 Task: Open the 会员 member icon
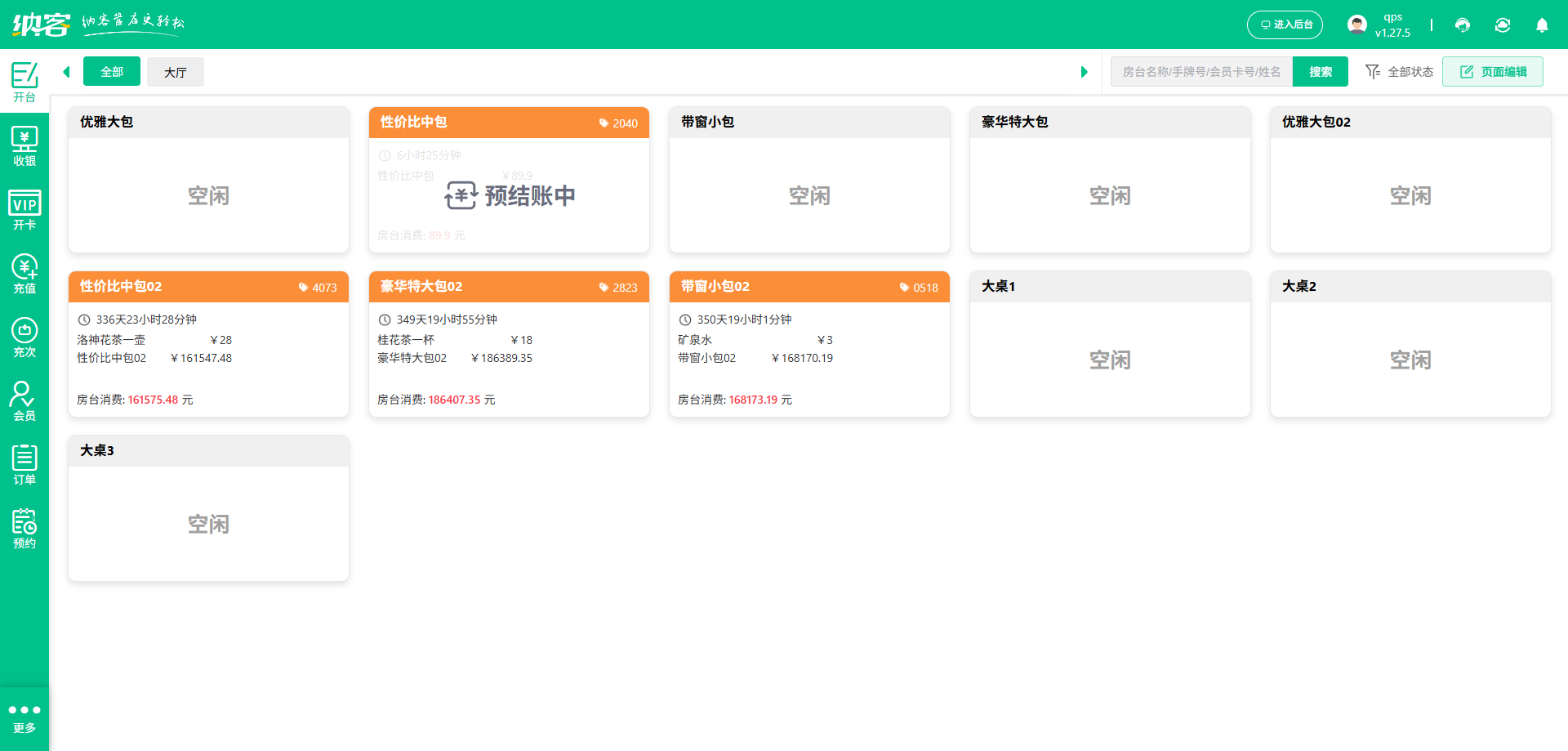tap(24, 400)
